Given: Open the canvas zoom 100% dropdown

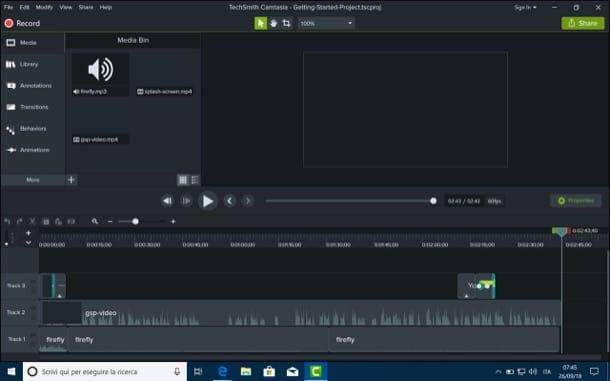Looking at the screenshot, I should tap(326, 23).
